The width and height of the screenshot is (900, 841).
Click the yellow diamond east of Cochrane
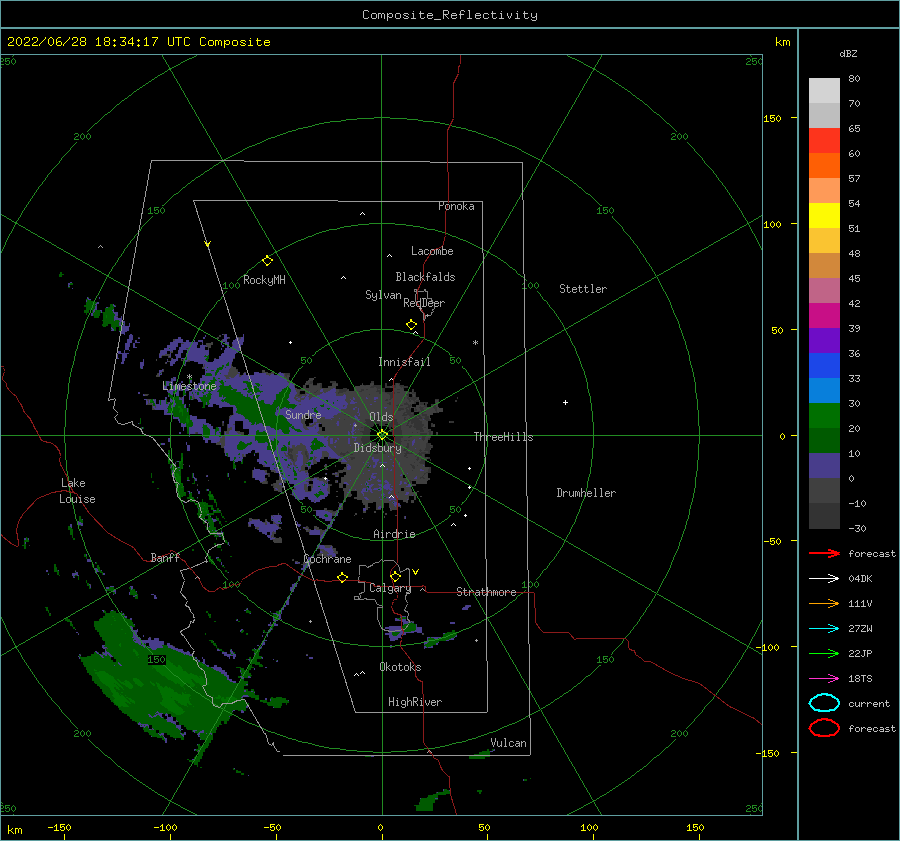point(343,578)
